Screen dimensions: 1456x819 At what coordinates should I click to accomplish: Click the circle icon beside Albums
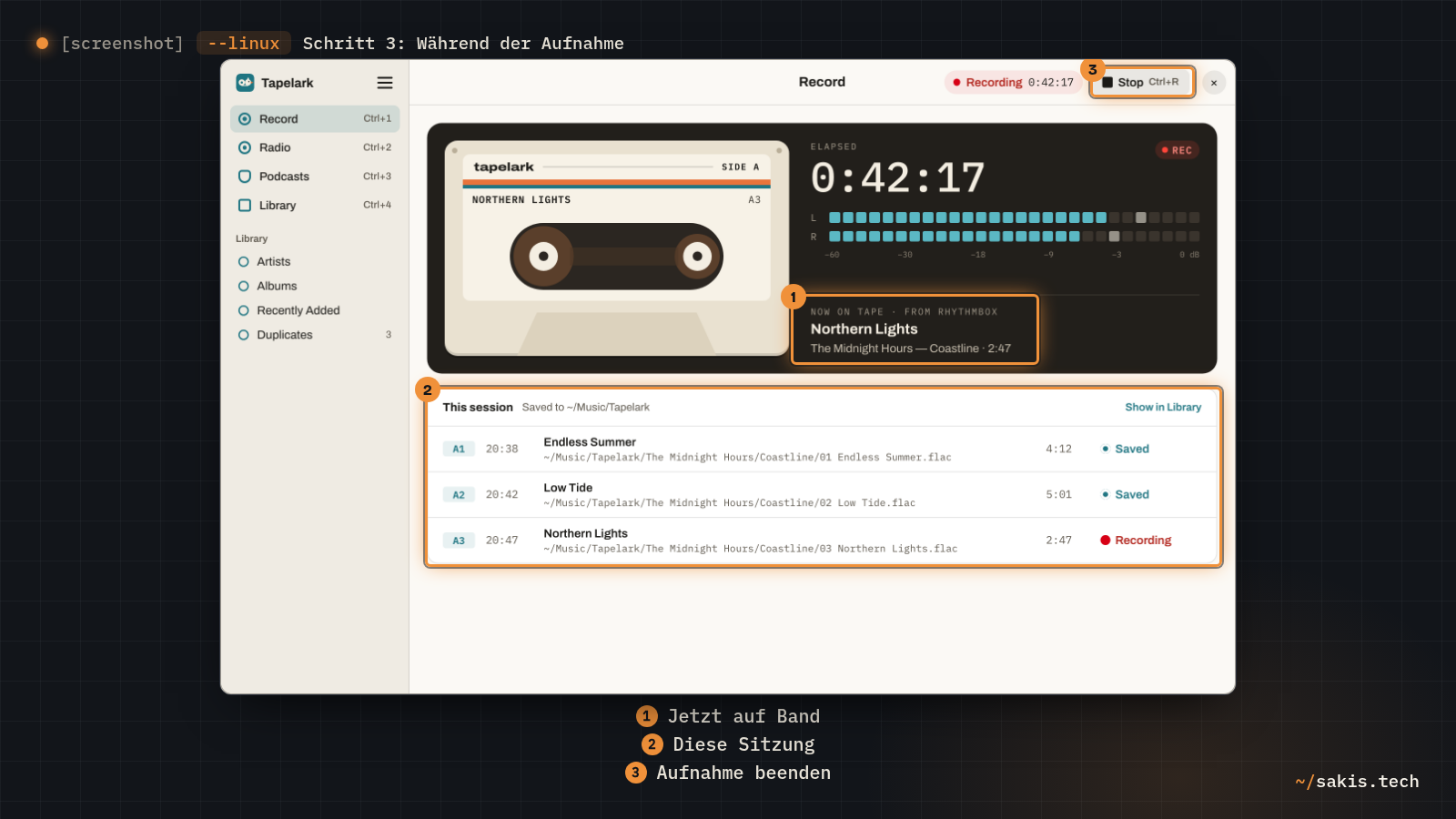click(244, 287)
